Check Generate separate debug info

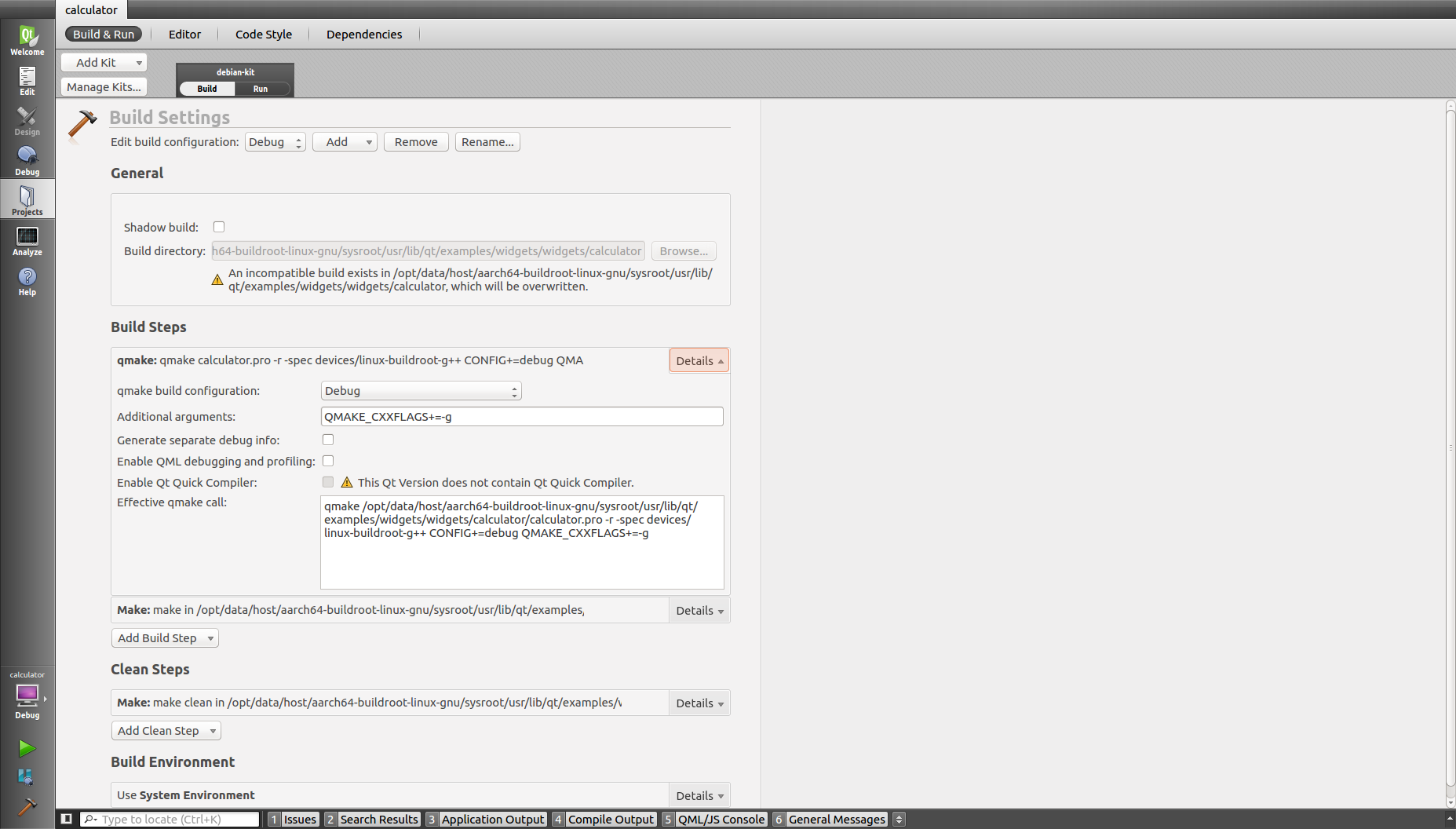pyautogui.click(x=328, y=440)
